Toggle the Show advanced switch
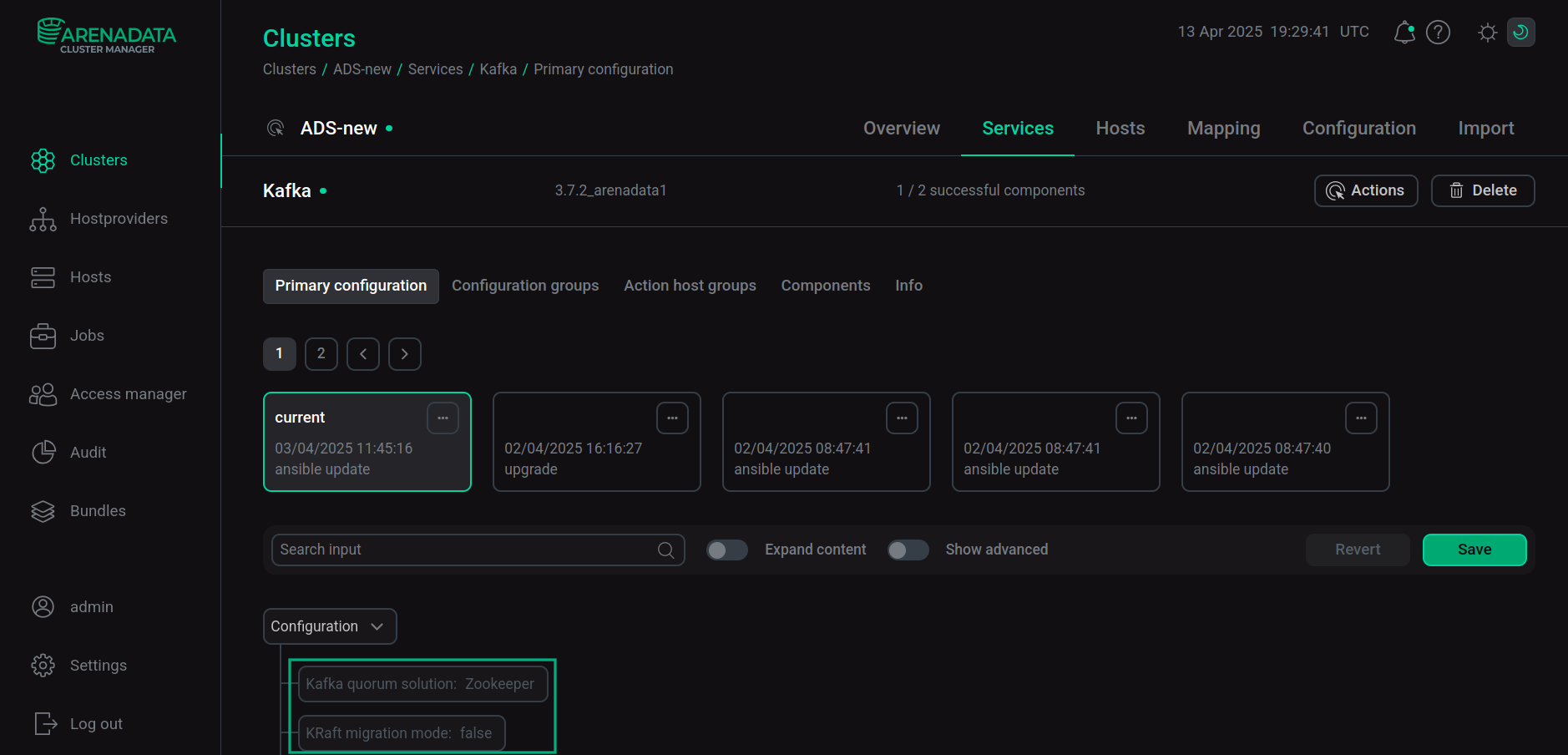1568x755 pixels. [908, 550]
